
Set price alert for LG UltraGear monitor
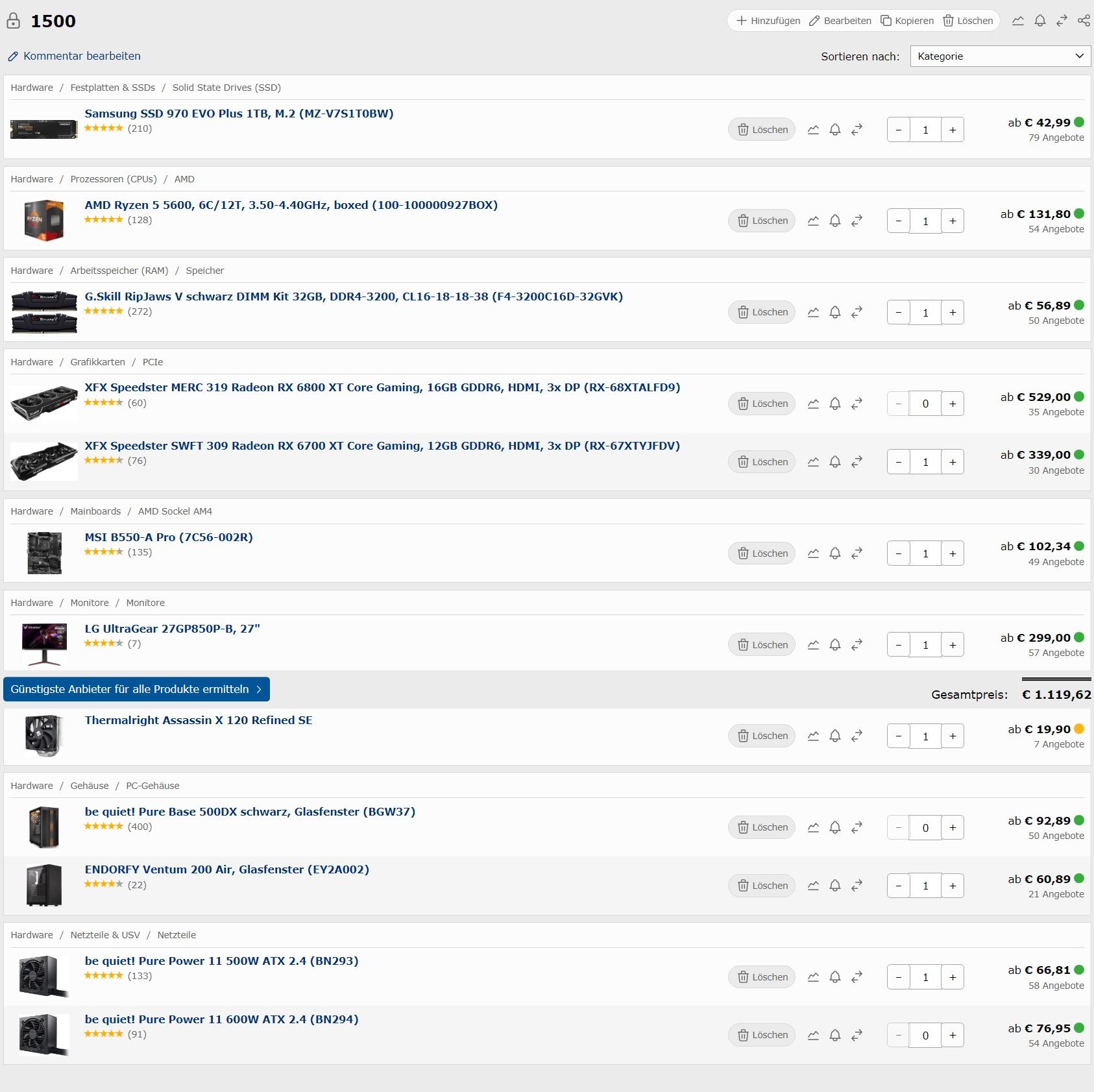[x=835, y=645]
